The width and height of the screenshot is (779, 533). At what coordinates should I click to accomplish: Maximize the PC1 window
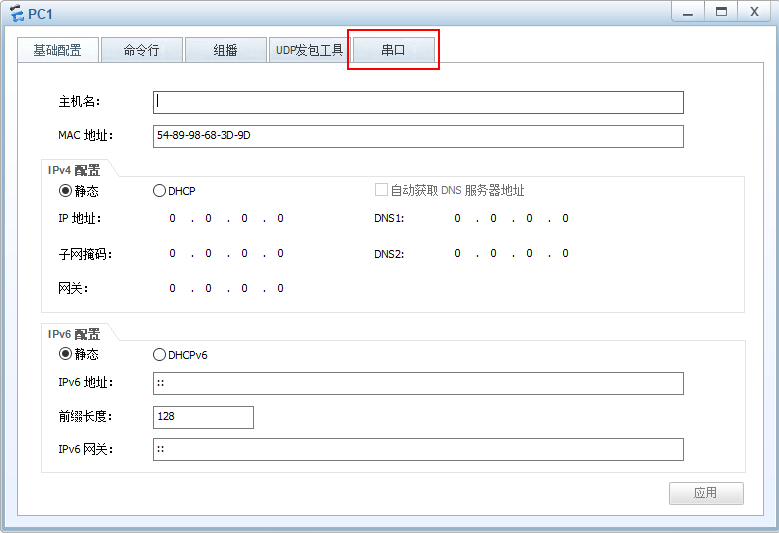coord(721,12)
